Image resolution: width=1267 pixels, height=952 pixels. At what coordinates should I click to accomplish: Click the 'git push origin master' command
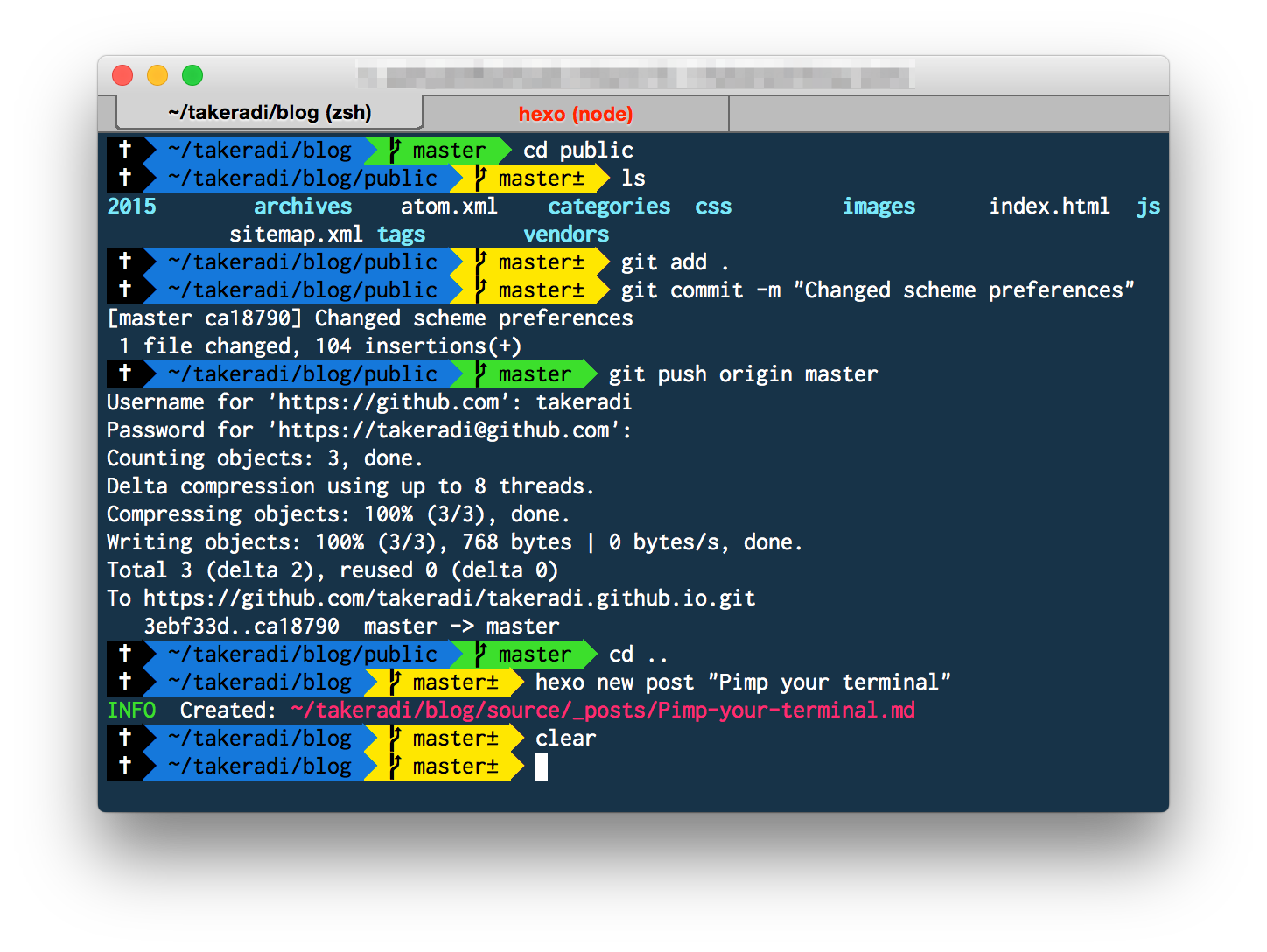point(743,374)
